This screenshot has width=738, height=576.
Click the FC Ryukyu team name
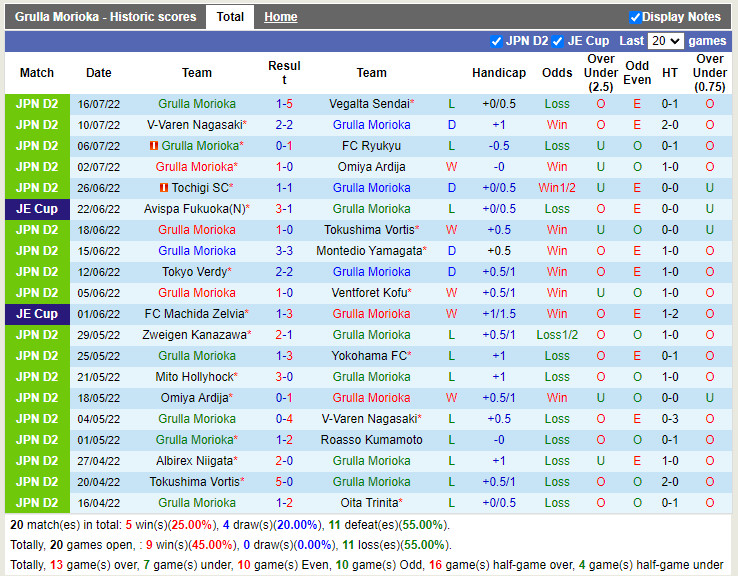click(x=371, y=146)
